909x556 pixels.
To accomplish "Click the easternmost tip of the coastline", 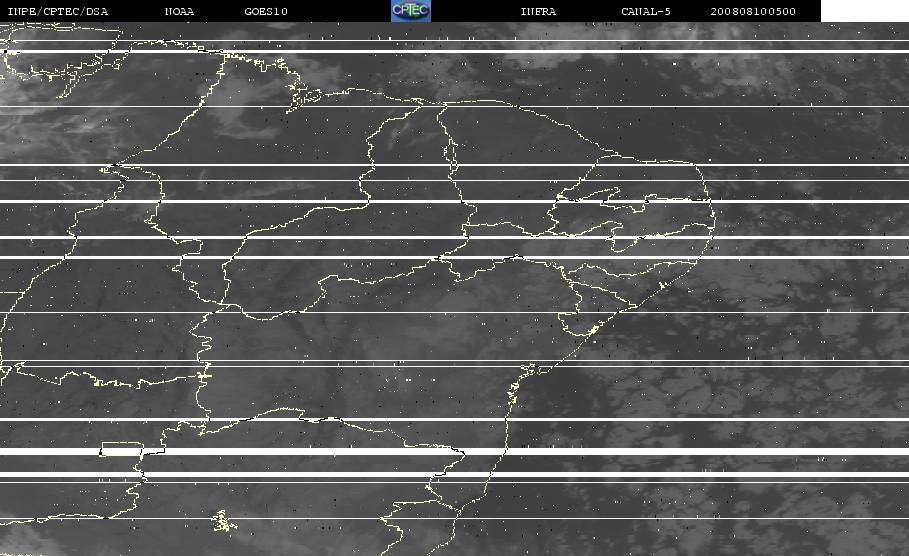I will tap(714, 220).
